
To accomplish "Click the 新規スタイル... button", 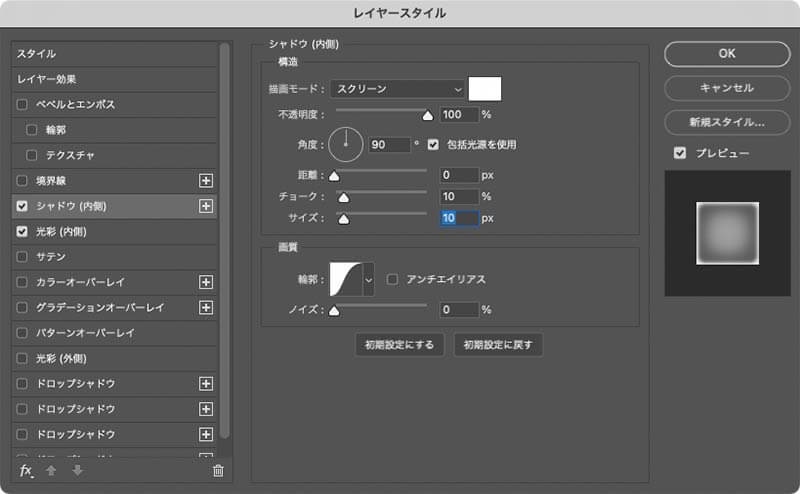I will click(x=727, y=122).
